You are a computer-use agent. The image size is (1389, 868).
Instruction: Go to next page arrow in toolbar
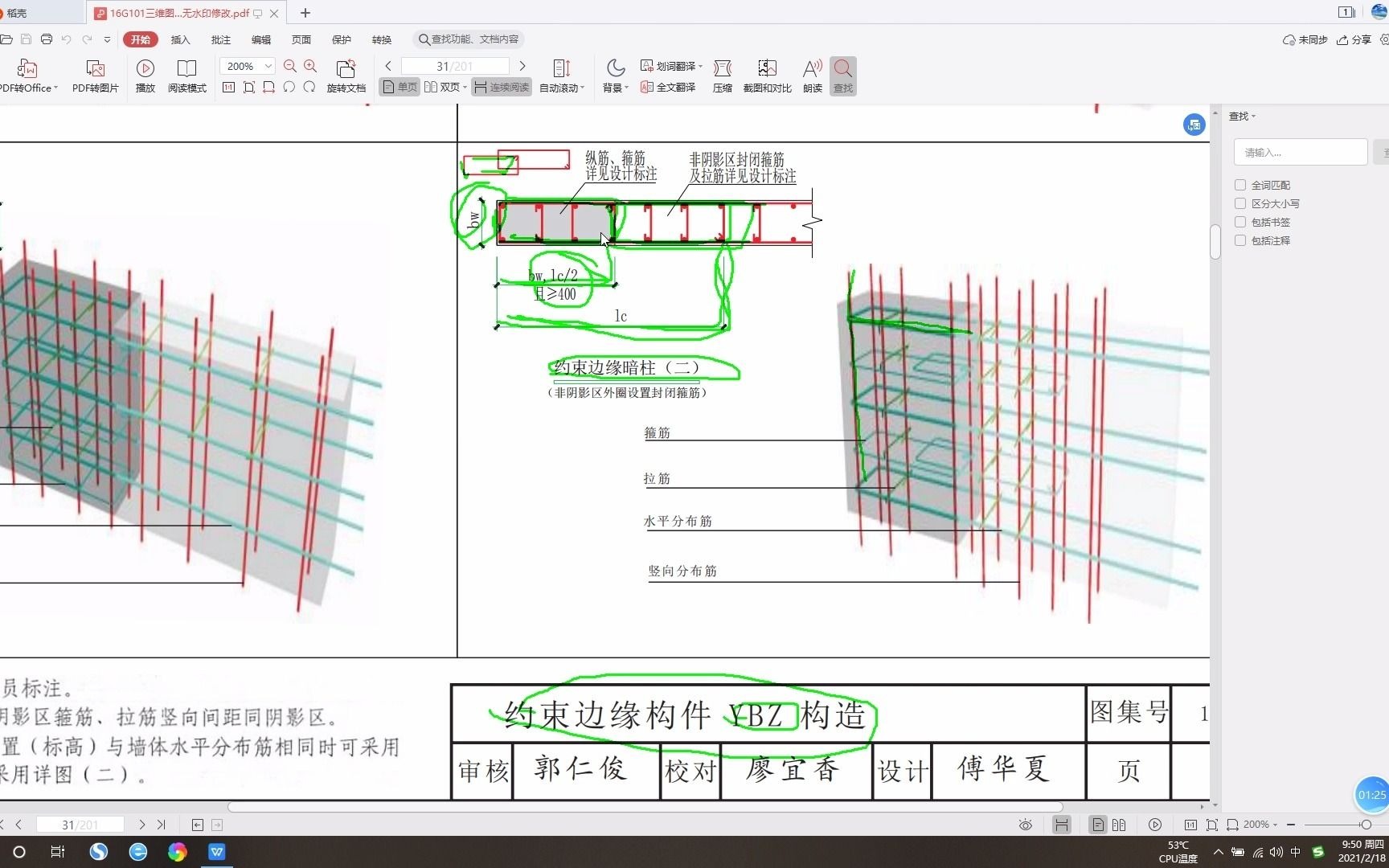pos(522,66)
